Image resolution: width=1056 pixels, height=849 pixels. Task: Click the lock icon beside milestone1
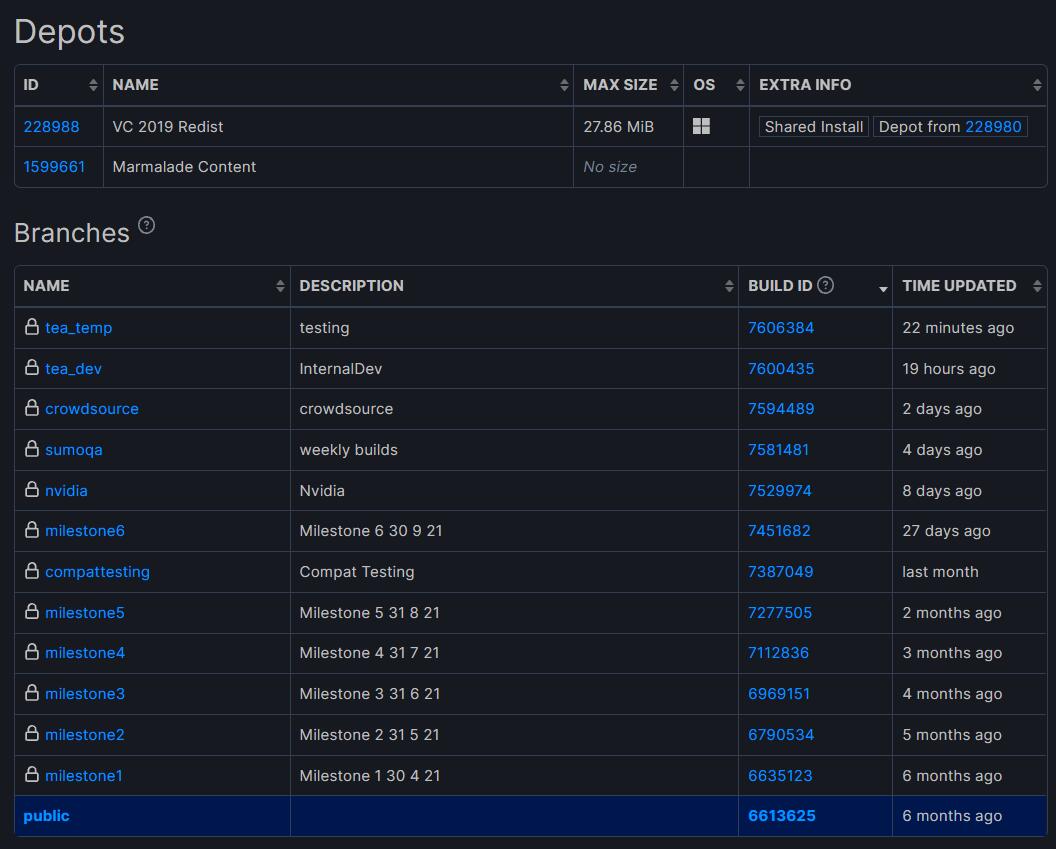[32, 775]
